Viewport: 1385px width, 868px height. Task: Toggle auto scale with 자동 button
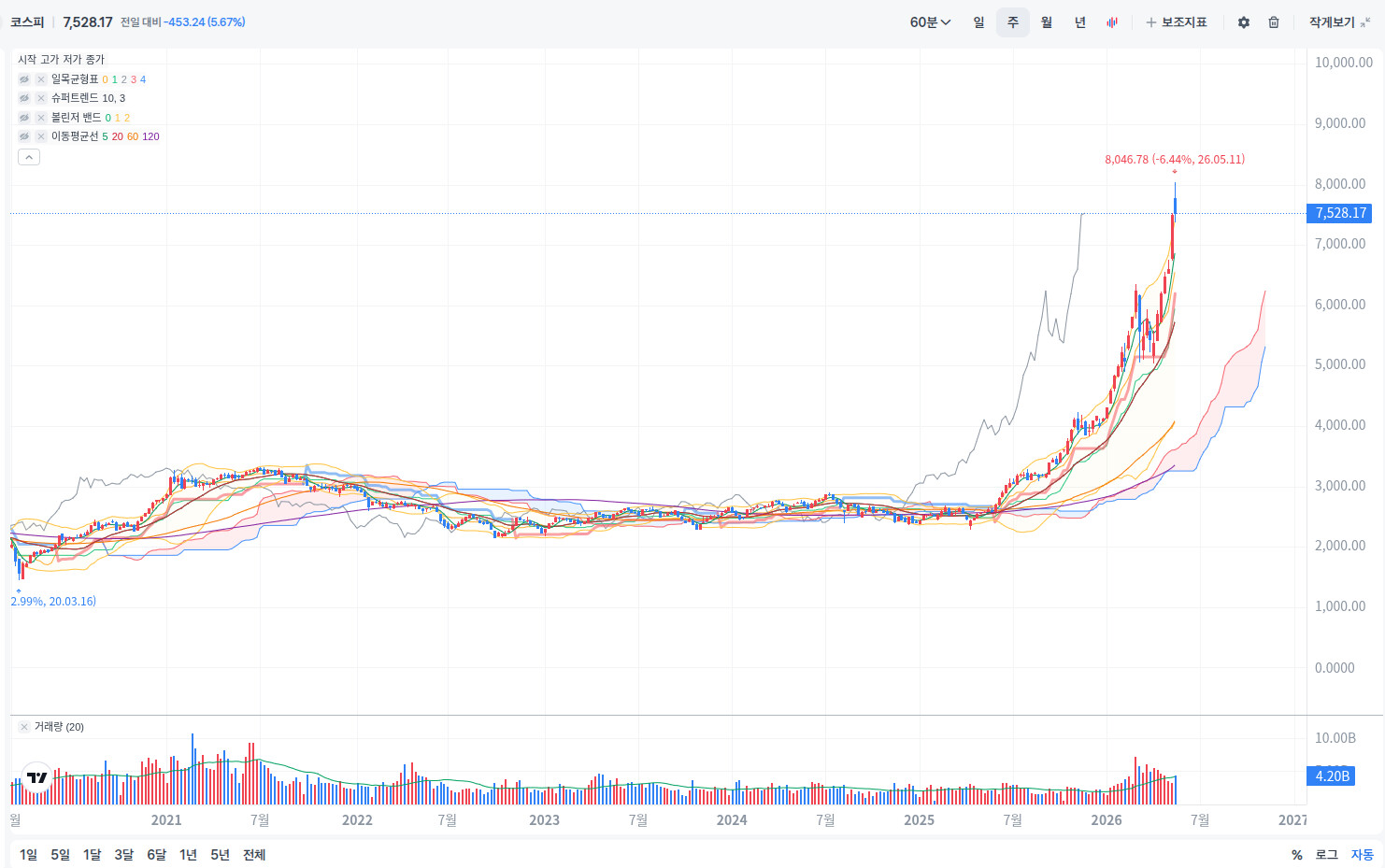click(1363, 855)
